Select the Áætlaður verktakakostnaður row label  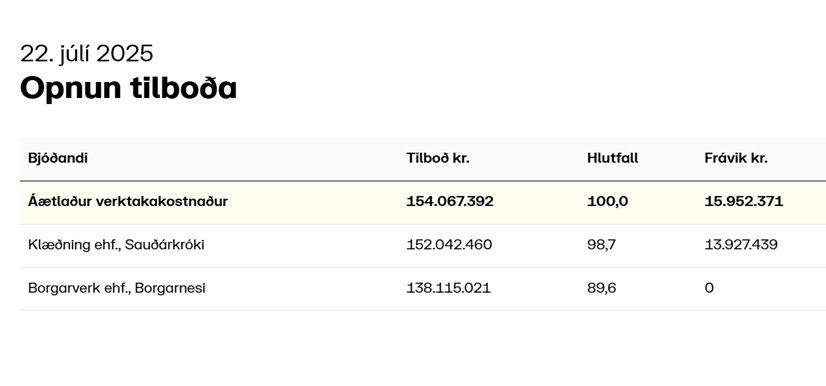click(128, 201)
